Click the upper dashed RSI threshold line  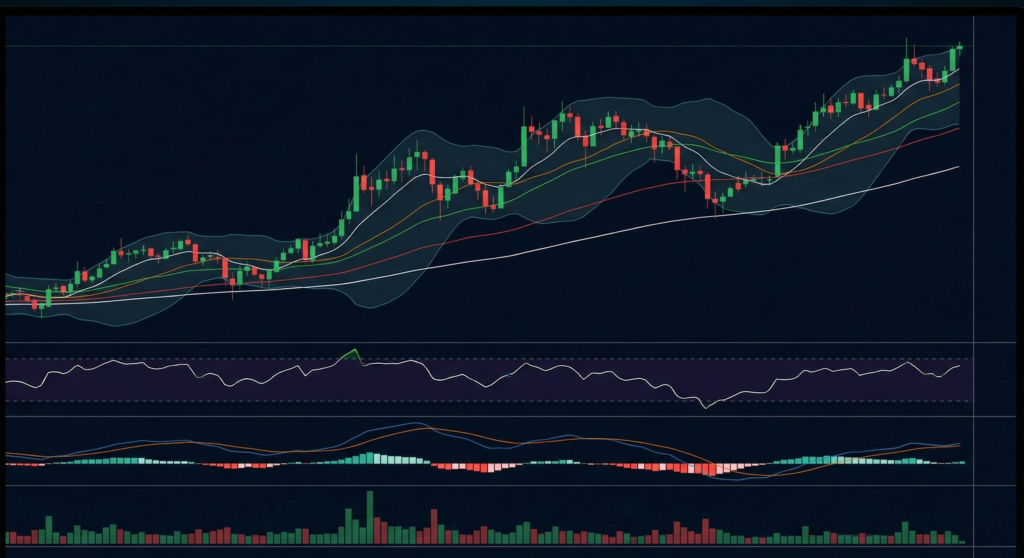[500, 359]
